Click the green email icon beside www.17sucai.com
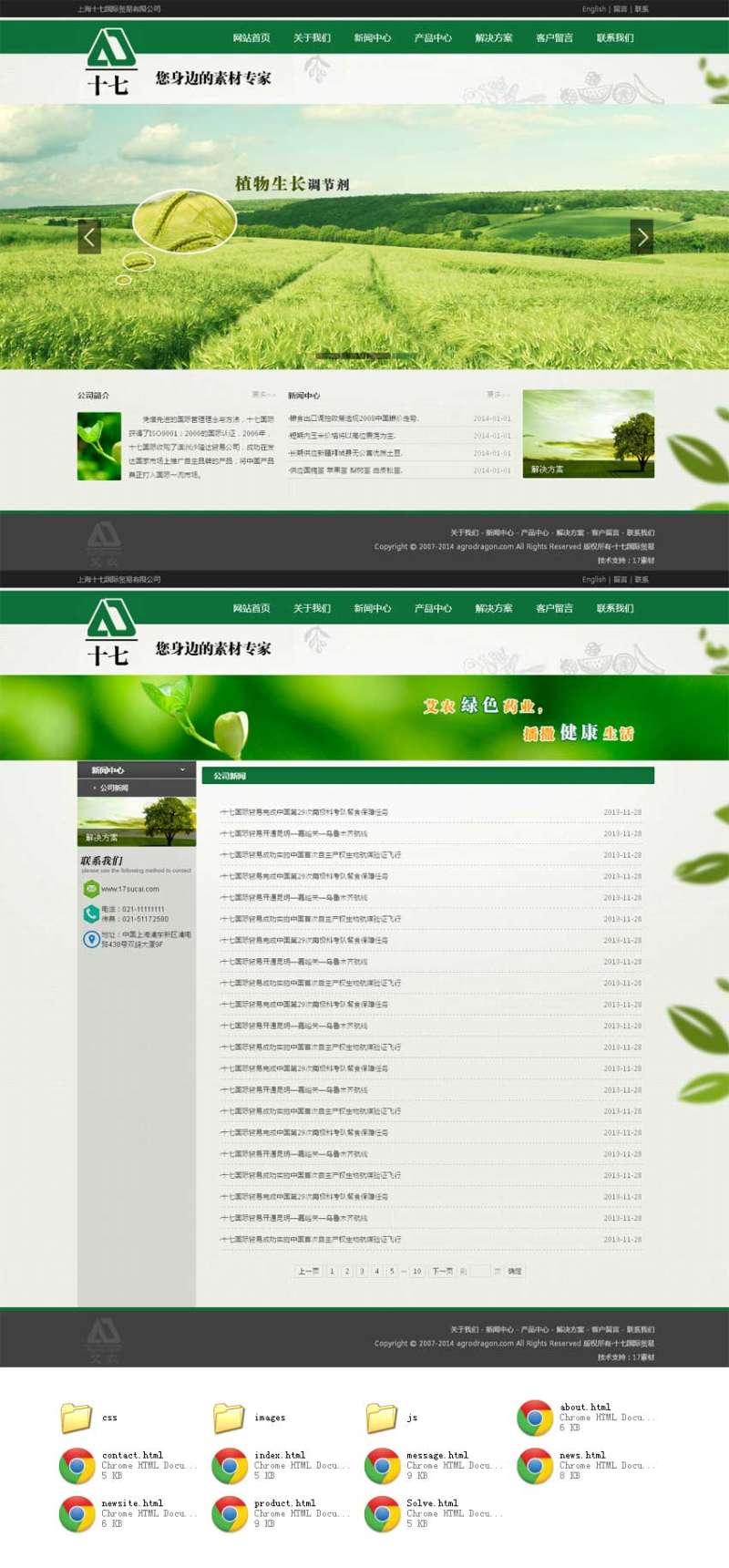Screen dimensions: 729x1568 91,889
